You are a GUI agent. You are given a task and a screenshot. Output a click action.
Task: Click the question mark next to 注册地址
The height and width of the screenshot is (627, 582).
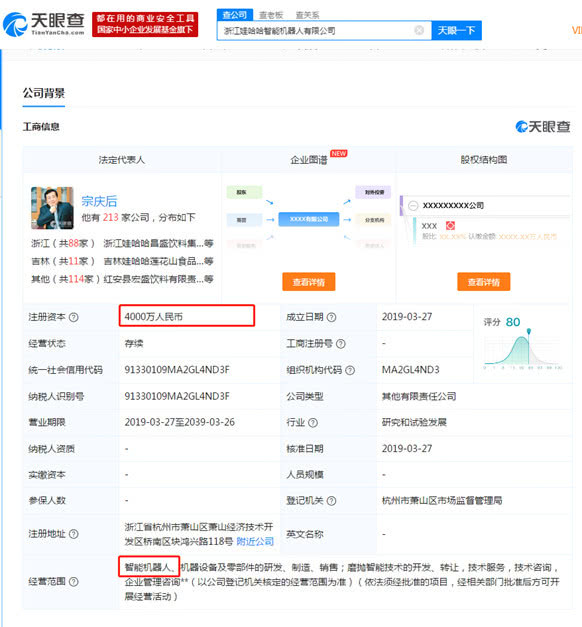point(74,534)
